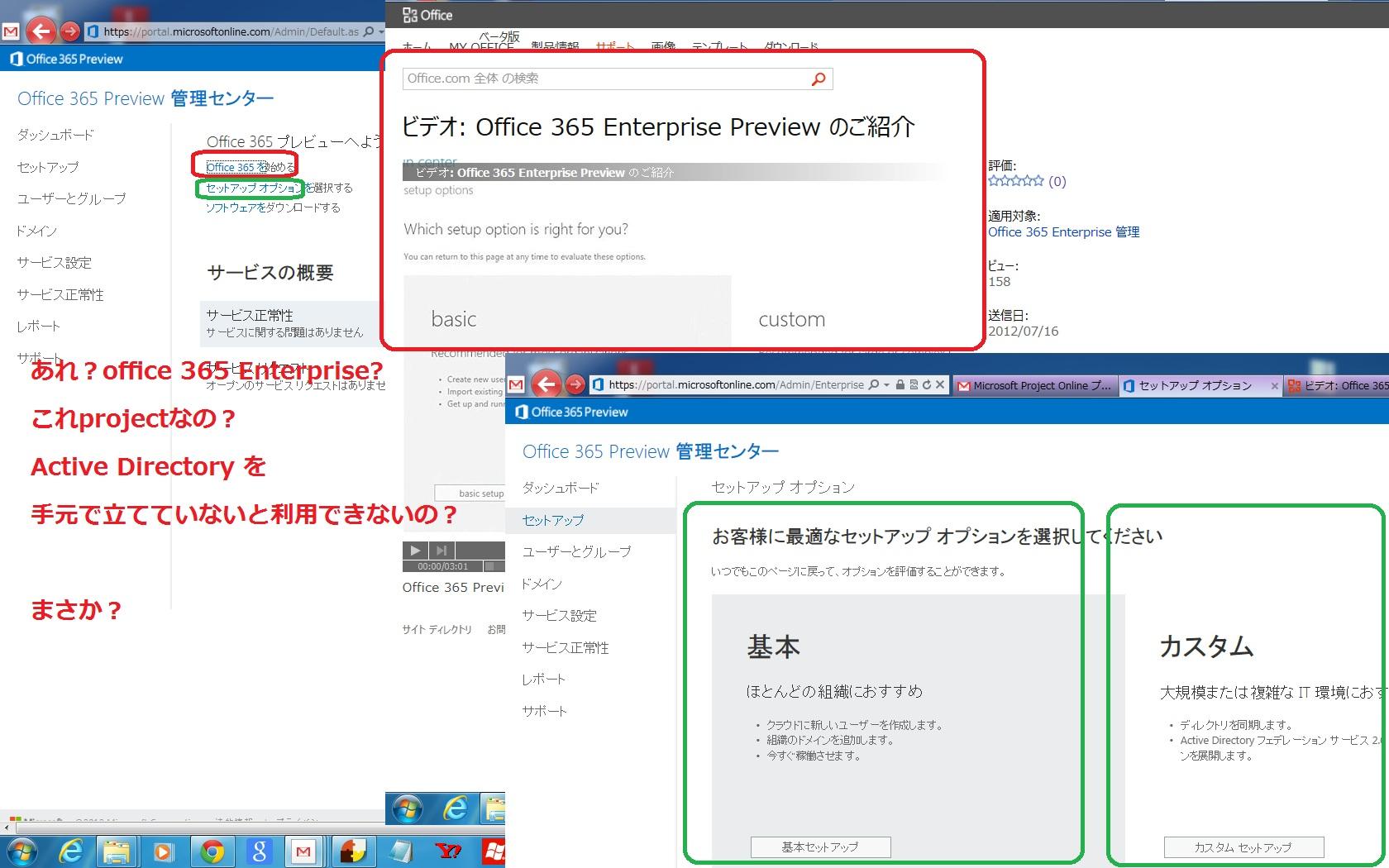Click the カスタム セットアップ button
Screen dimensions: 1389x868
(x=1243, y=847)
